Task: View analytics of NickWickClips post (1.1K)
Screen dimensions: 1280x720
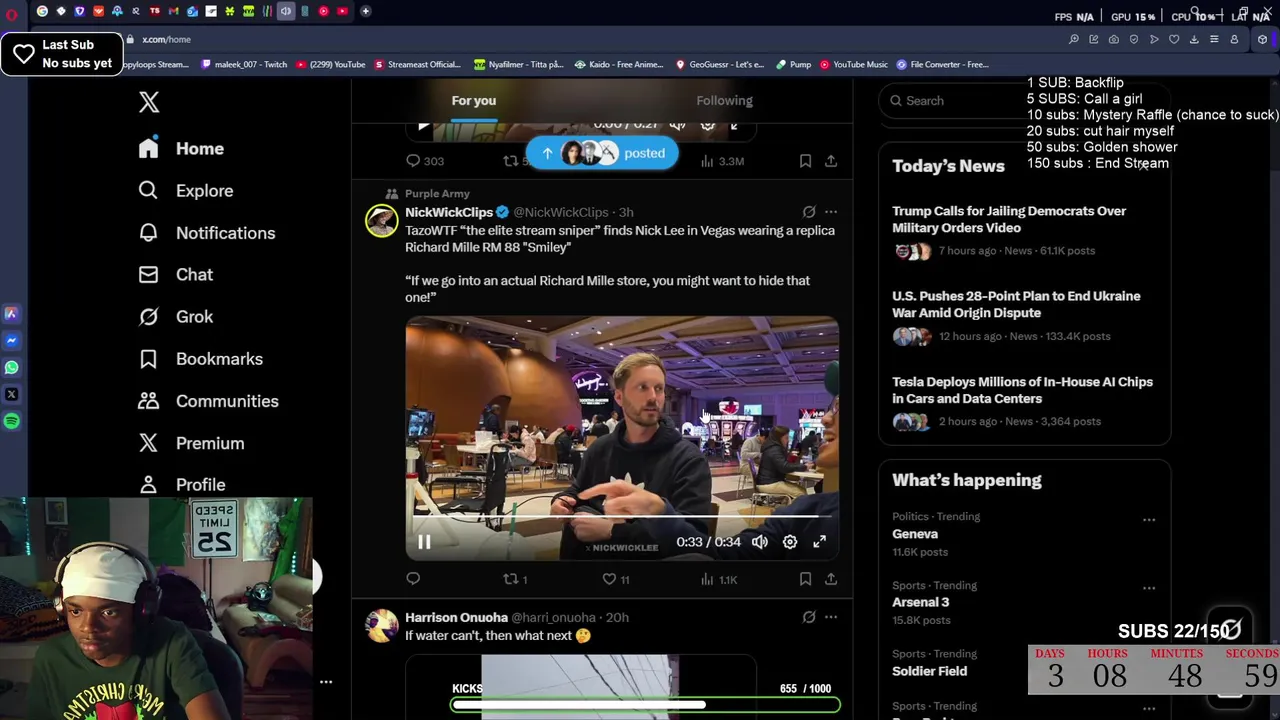Action: click(x=718, y=579)
